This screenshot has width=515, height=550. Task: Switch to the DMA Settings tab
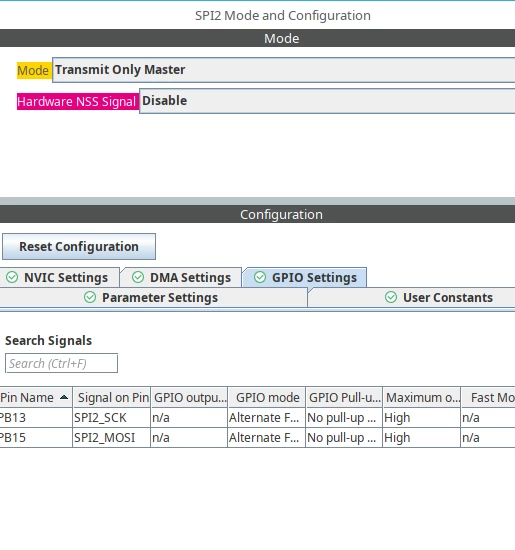pos(181,277)
